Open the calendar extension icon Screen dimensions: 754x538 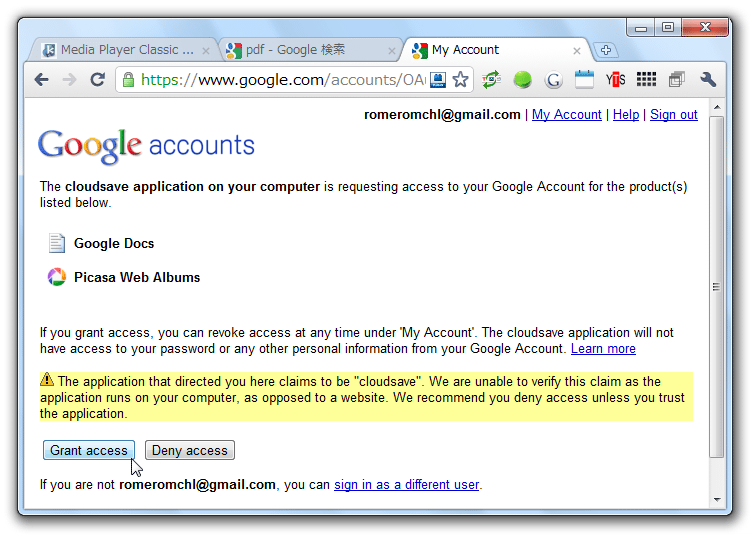584,79
